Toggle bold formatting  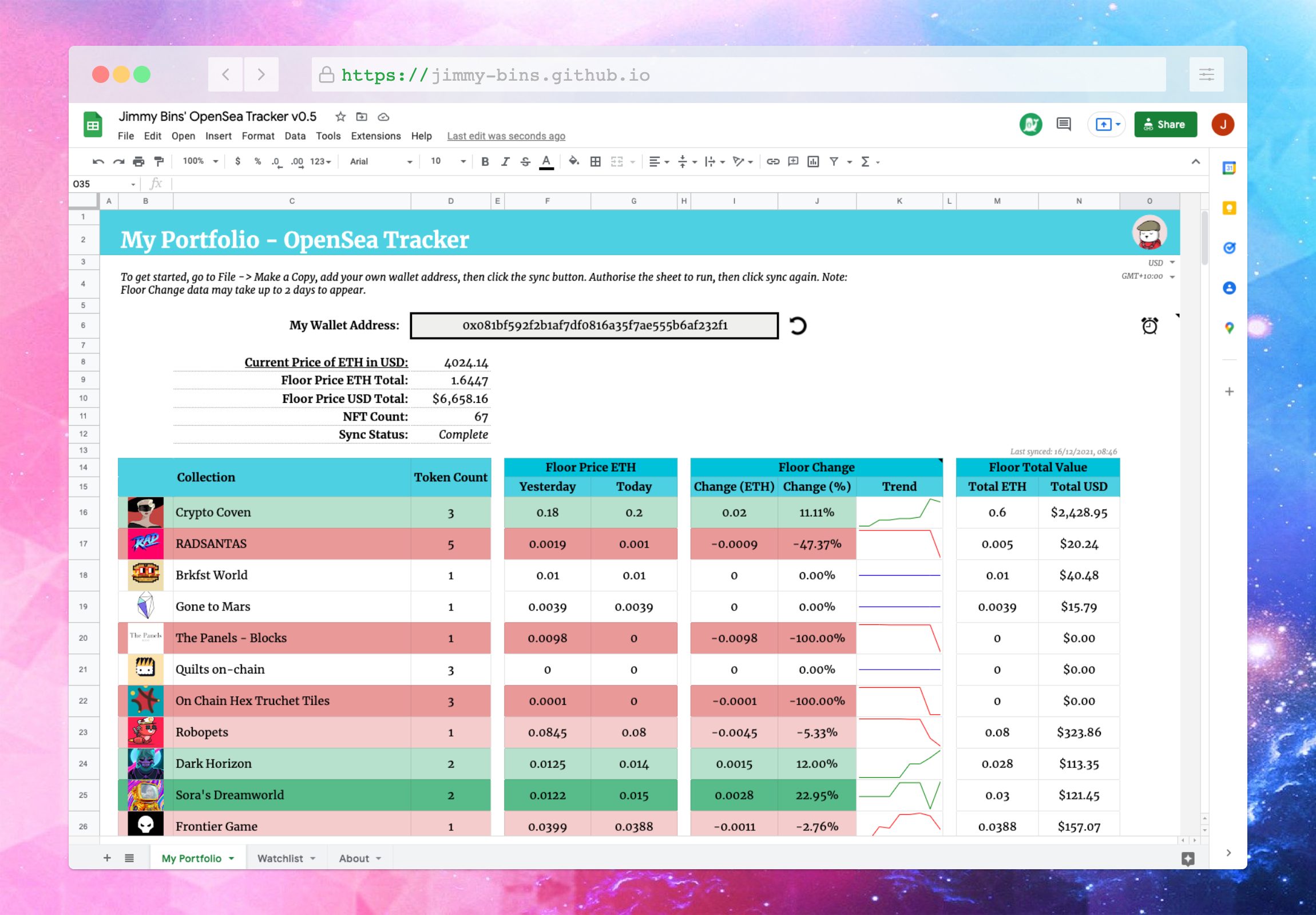[485, 162]
